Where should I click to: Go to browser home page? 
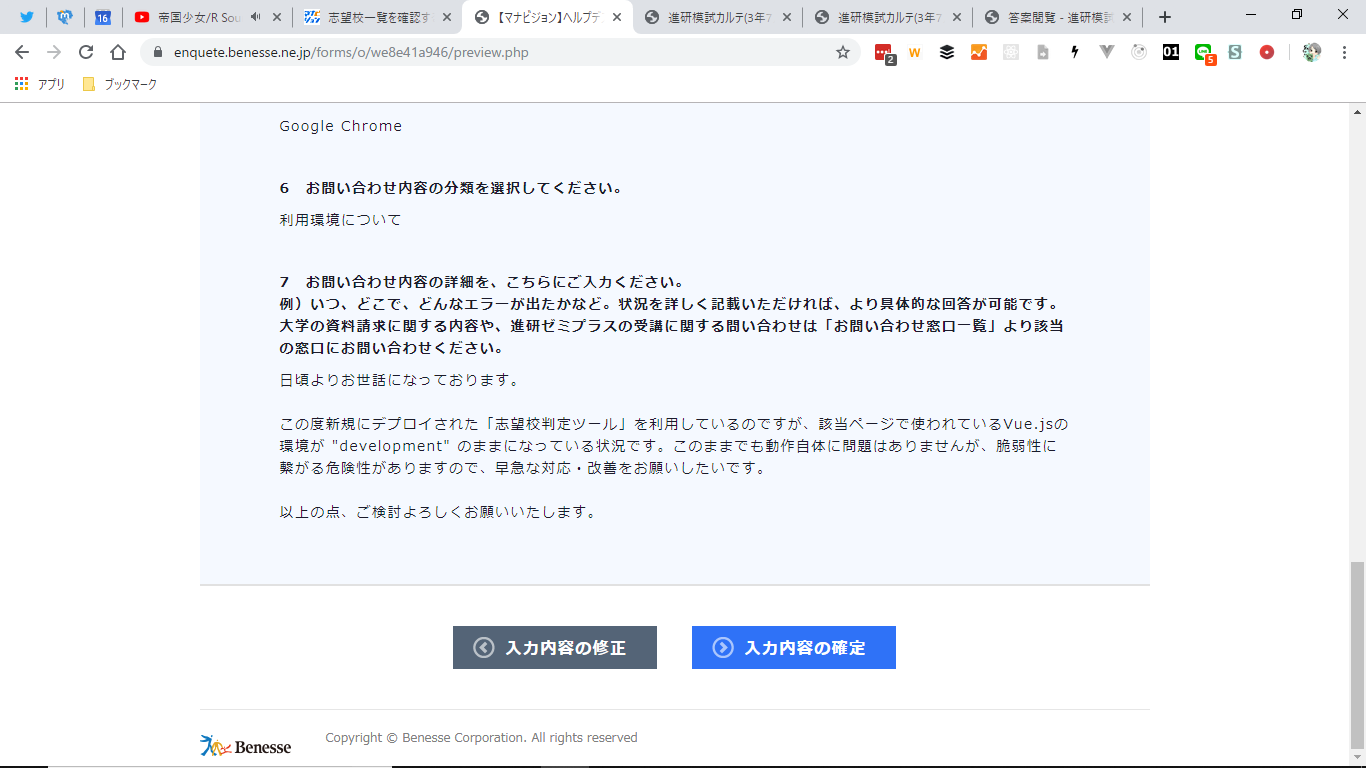pyautogui.click(x=118, y=53)
